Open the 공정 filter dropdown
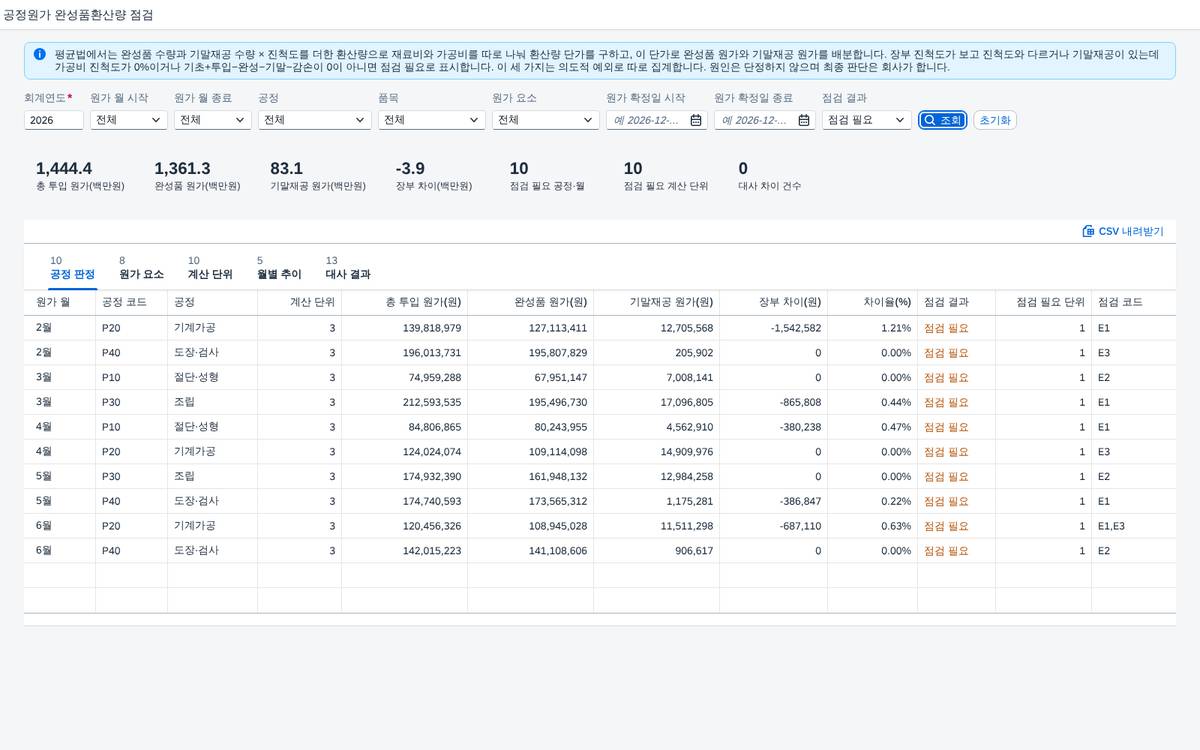Viewport: 1200px width, 750px height. pyautogui.click(x=315, y=120)
